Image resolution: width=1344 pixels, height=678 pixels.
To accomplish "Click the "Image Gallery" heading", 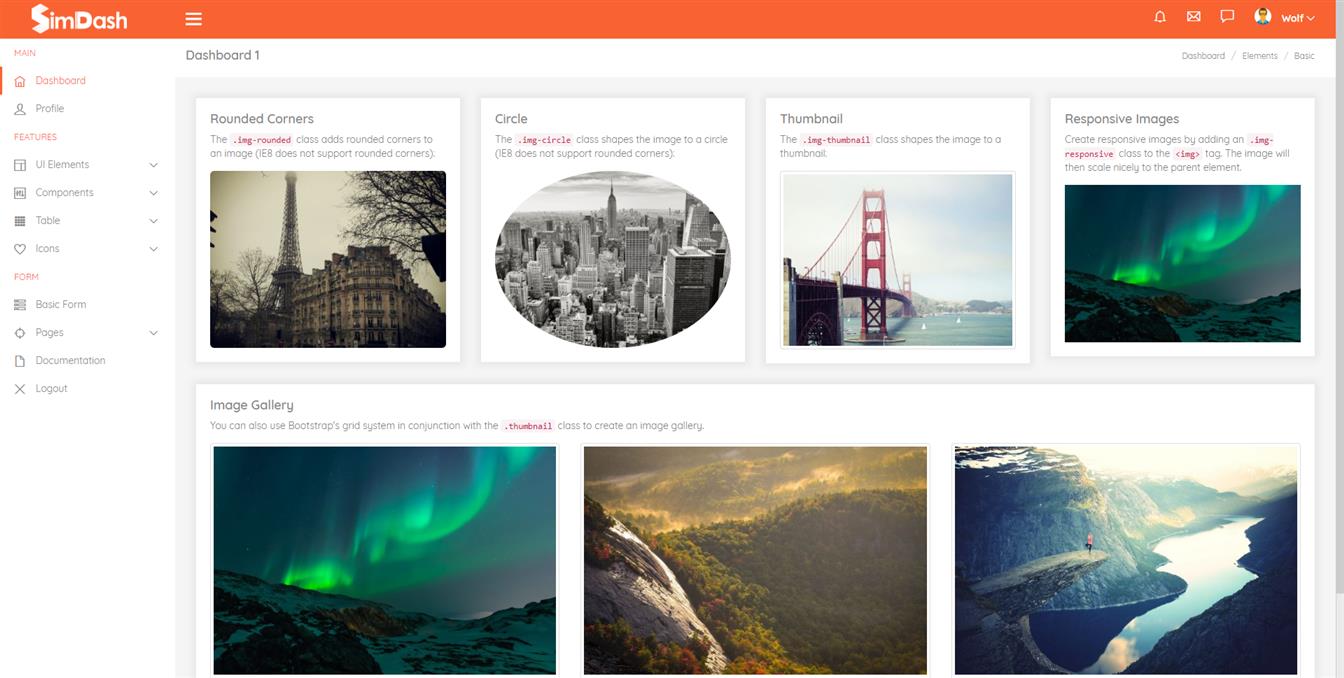I will point(252,405).
